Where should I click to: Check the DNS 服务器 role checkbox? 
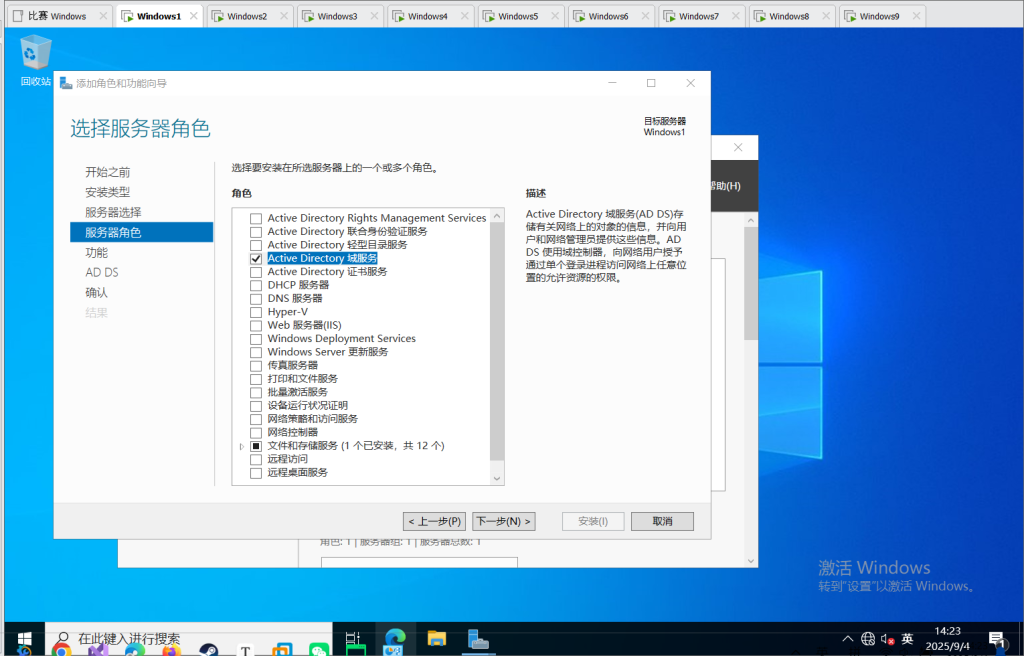point(256,298)
